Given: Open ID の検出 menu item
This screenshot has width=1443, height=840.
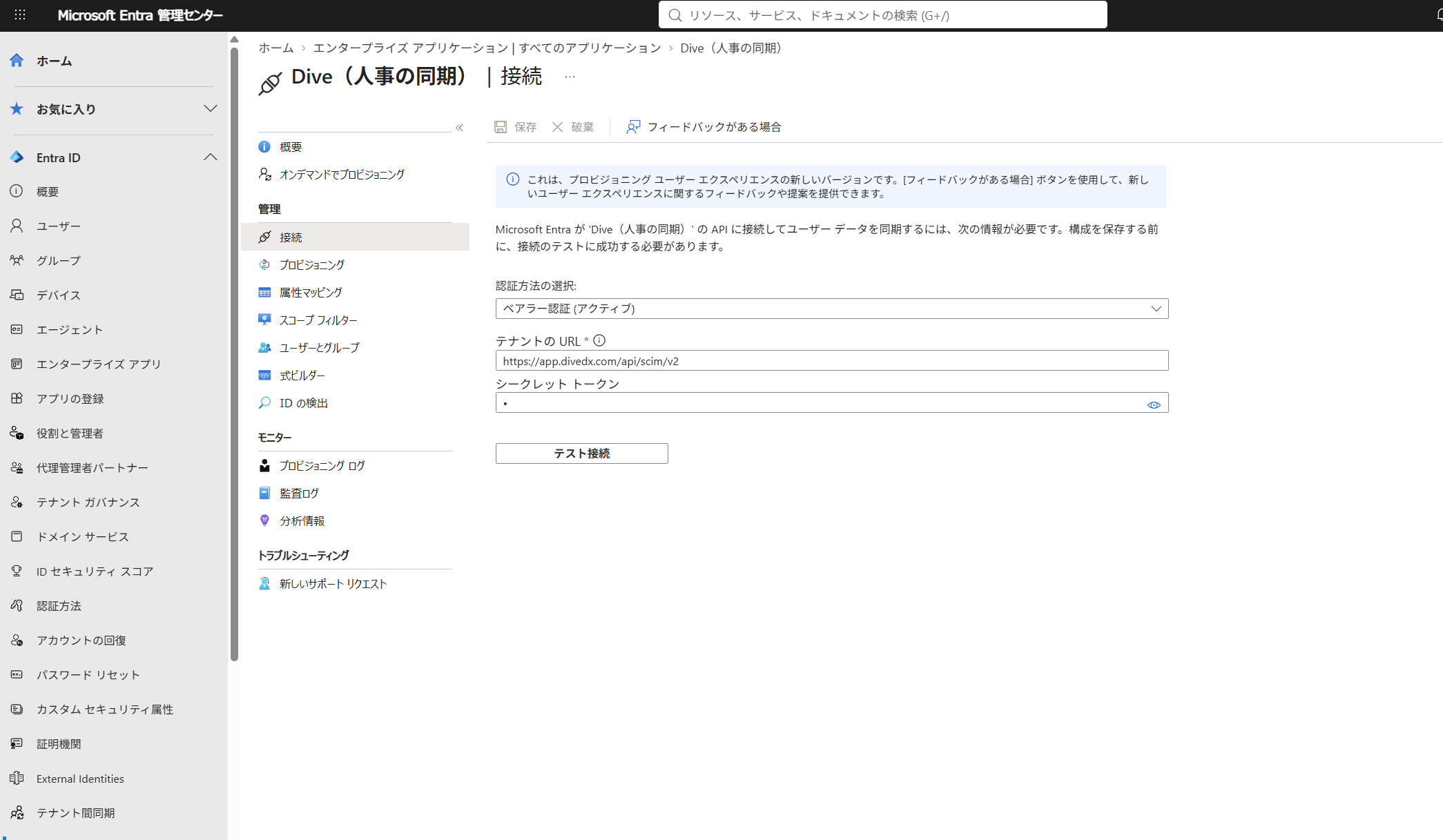Looking at the screenshot, I should pyautogui.click(x=304, y=403).
